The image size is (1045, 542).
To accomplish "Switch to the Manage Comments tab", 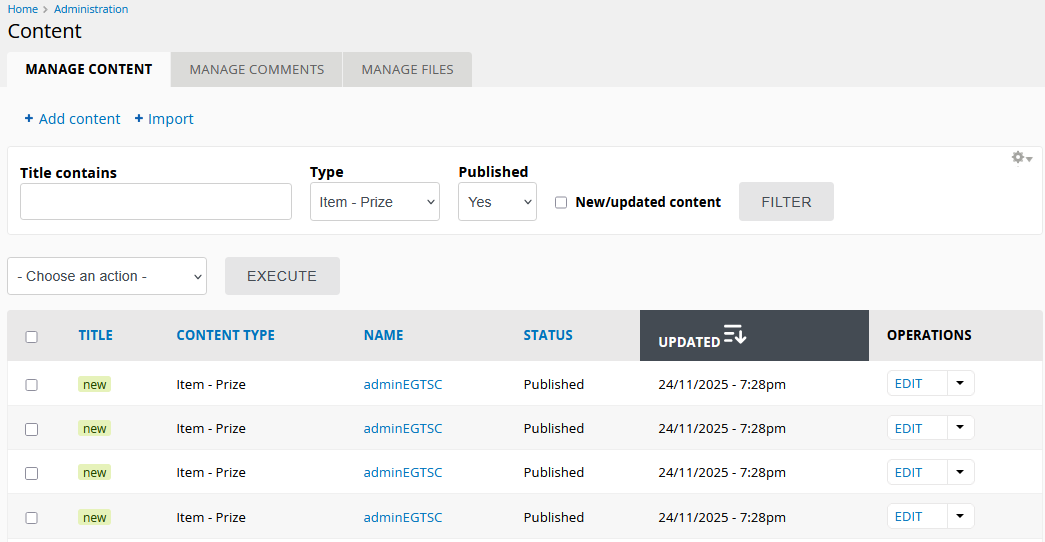I will (x=257, y=70).
